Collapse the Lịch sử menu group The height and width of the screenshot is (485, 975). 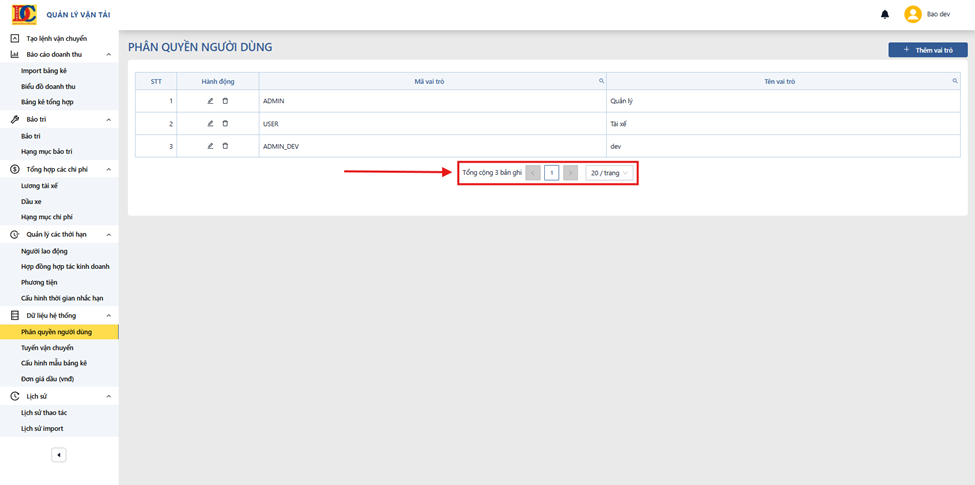point(108,396)
